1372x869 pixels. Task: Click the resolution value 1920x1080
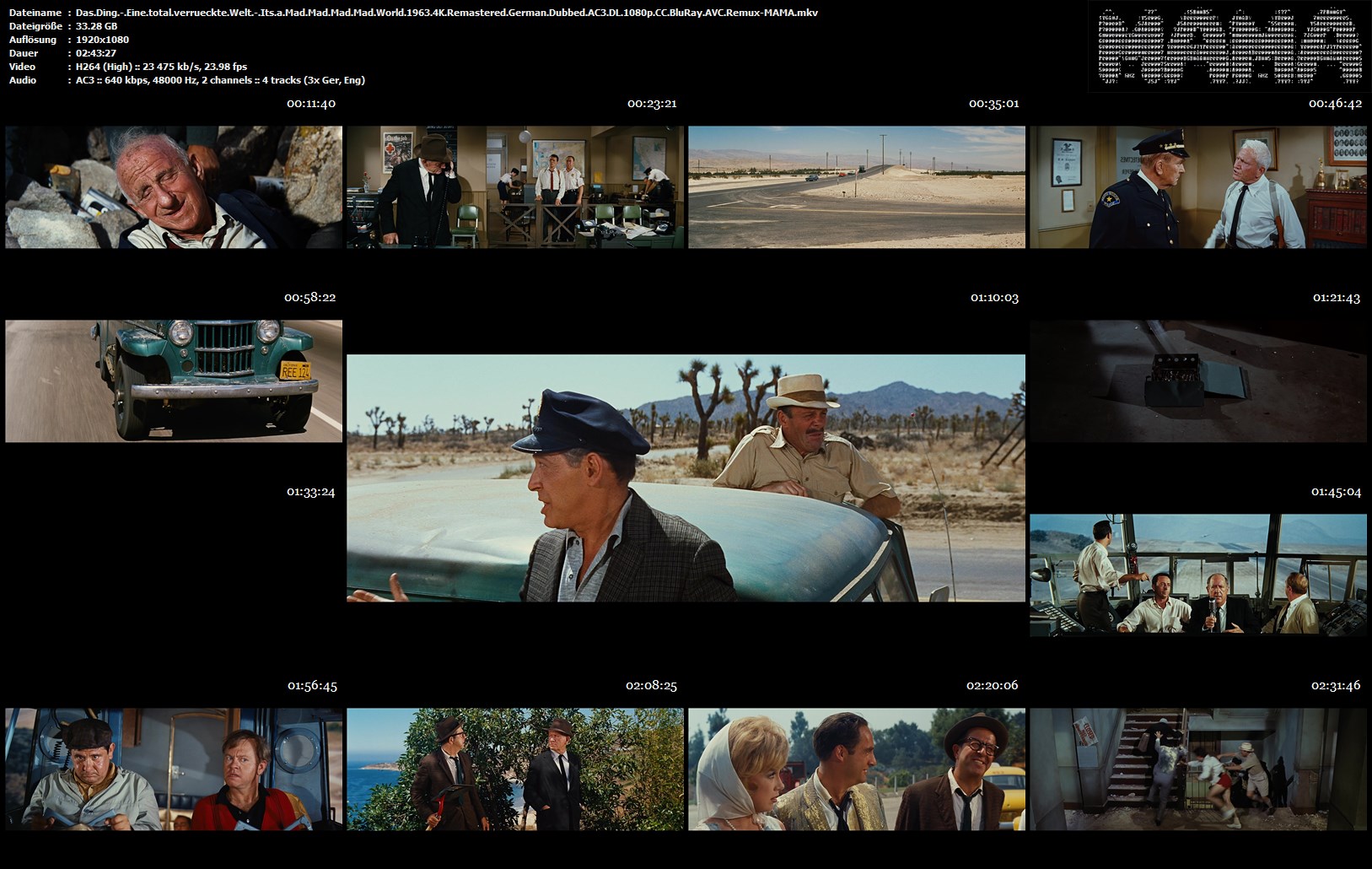click(x=102, y=40)
